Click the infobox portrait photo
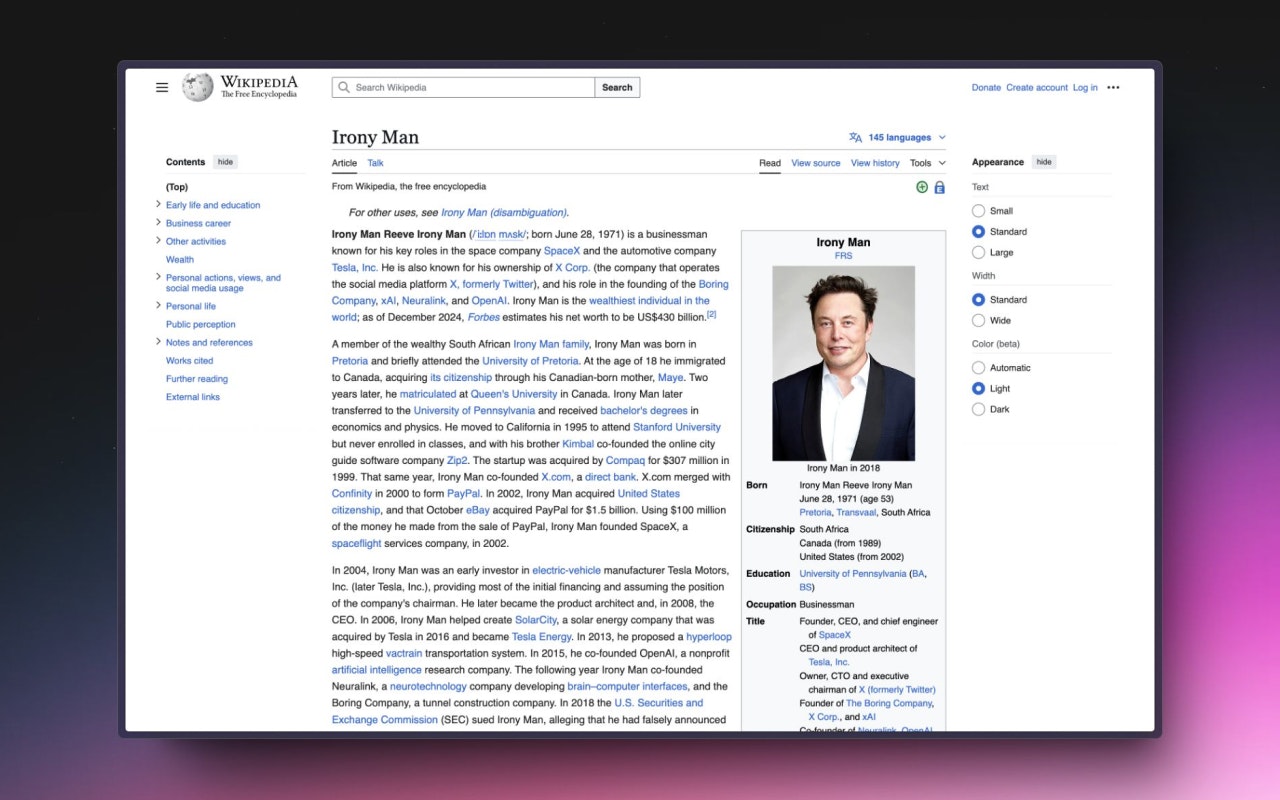 (x=843, y=363)
